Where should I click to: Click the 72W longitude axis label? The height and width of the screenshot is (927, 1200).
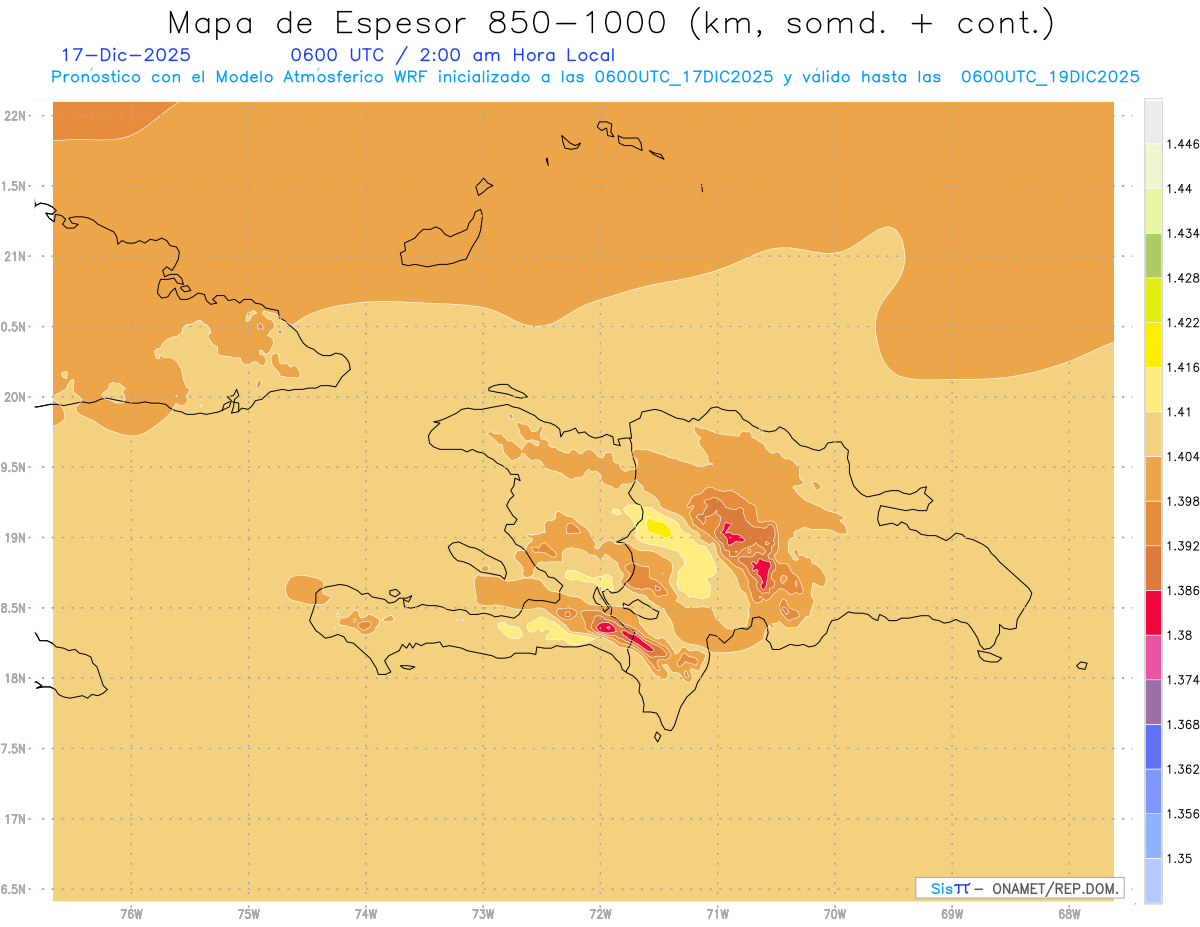[x=600, y=914]
